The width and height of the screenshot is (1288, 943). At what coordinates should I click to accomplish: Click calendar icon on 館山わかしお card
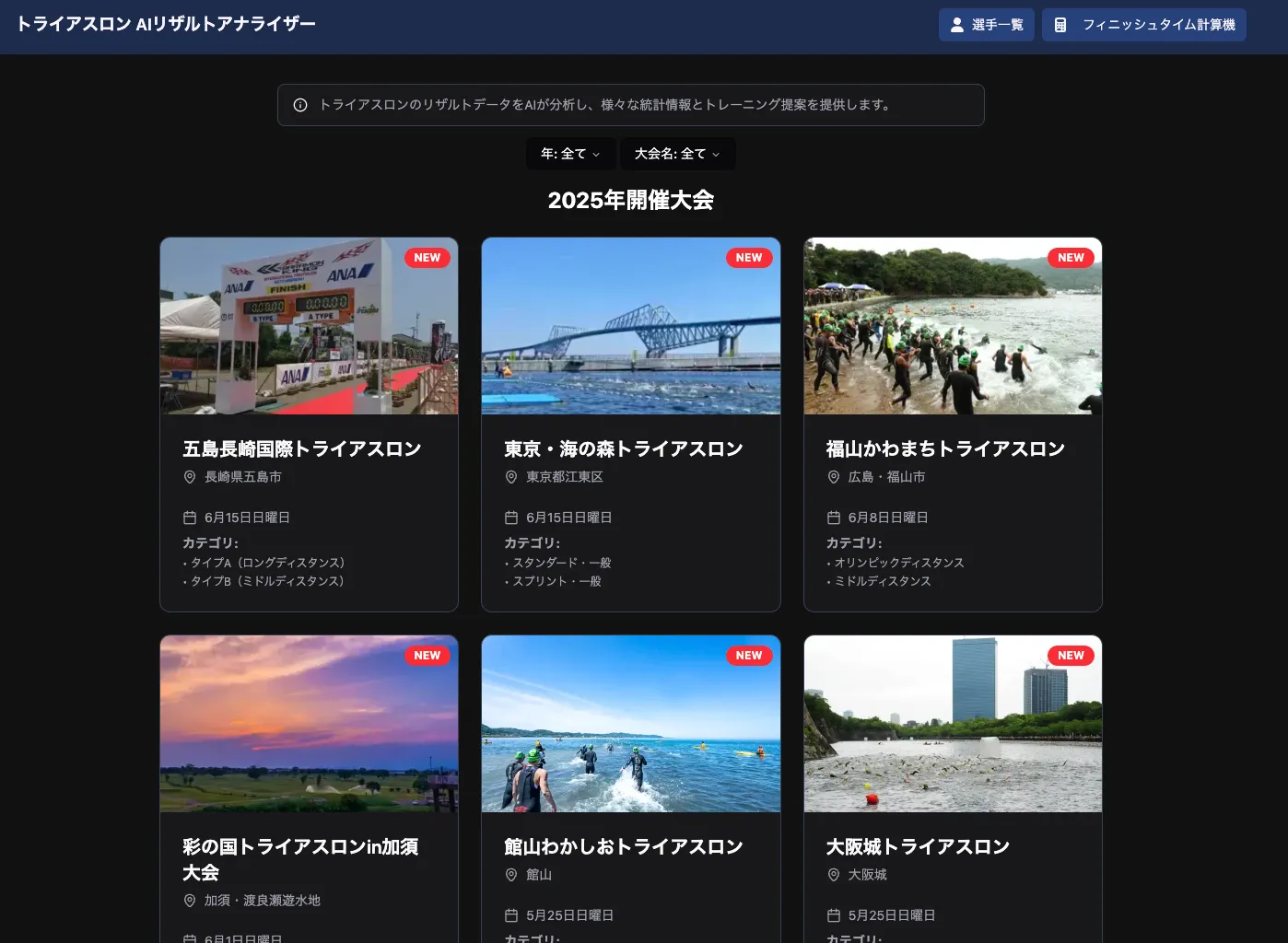pyautogui.click(x=511, y=915)
